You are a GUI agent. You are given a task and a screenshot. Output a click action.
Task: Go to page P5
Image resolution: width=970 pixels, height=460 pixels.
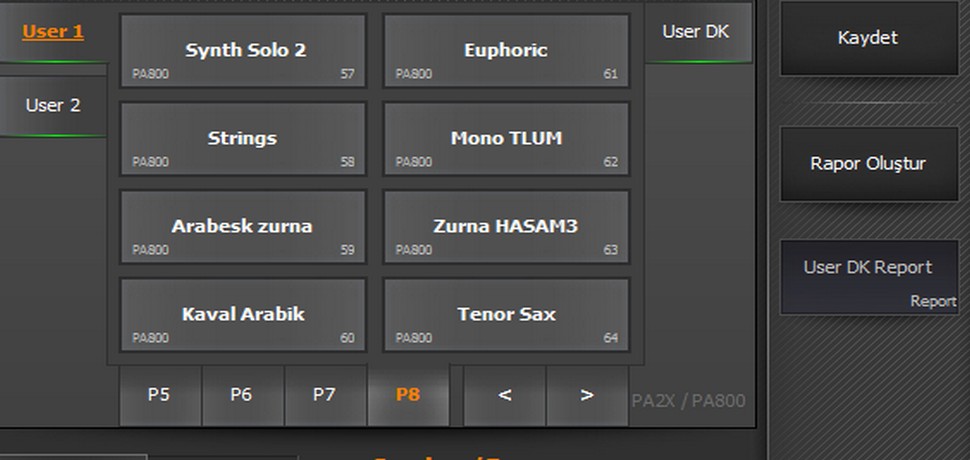click(x=159, y=395)
